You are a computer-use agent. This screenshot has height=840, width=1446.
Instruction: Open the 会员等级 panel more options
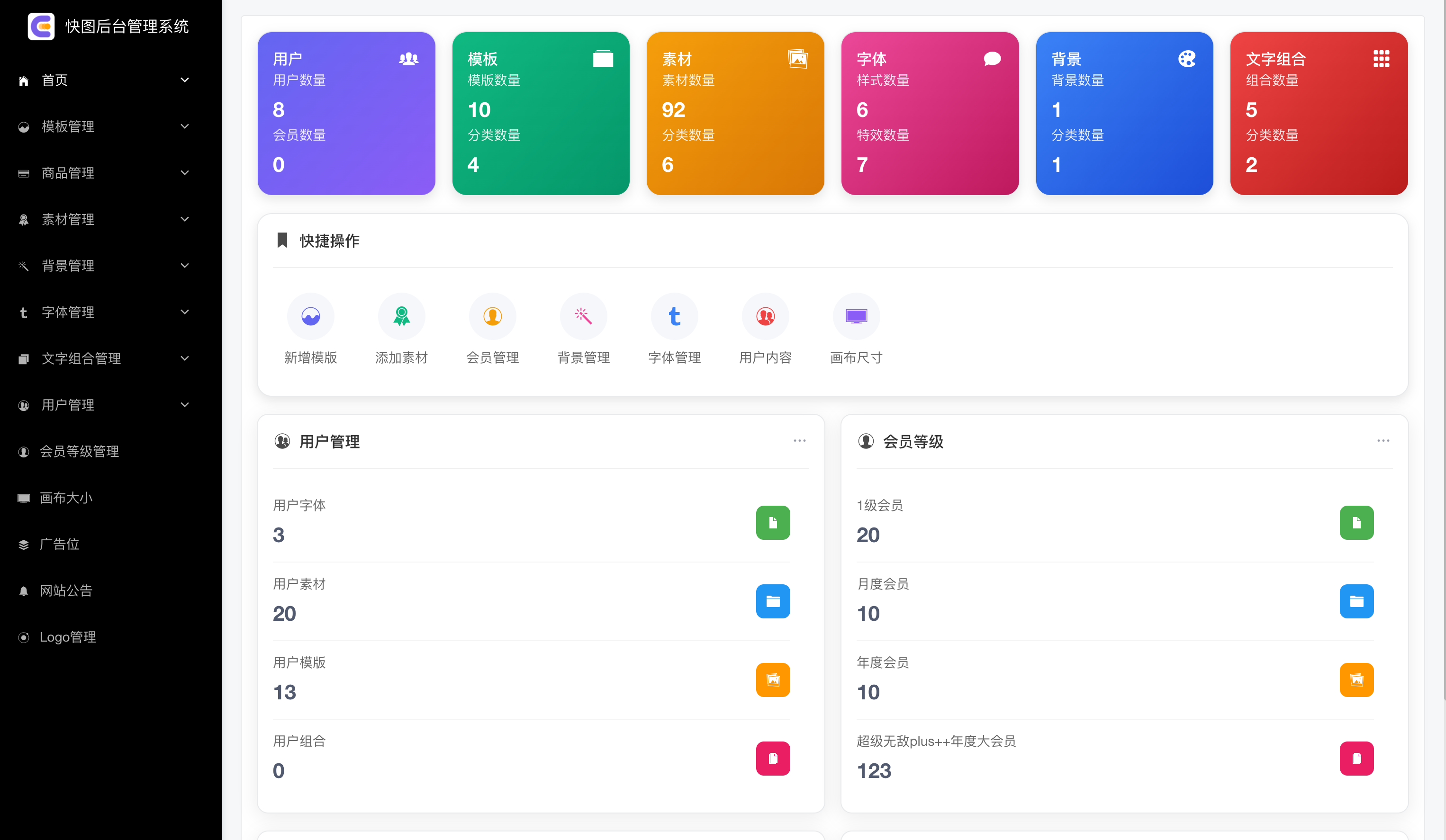[1383, 440]
